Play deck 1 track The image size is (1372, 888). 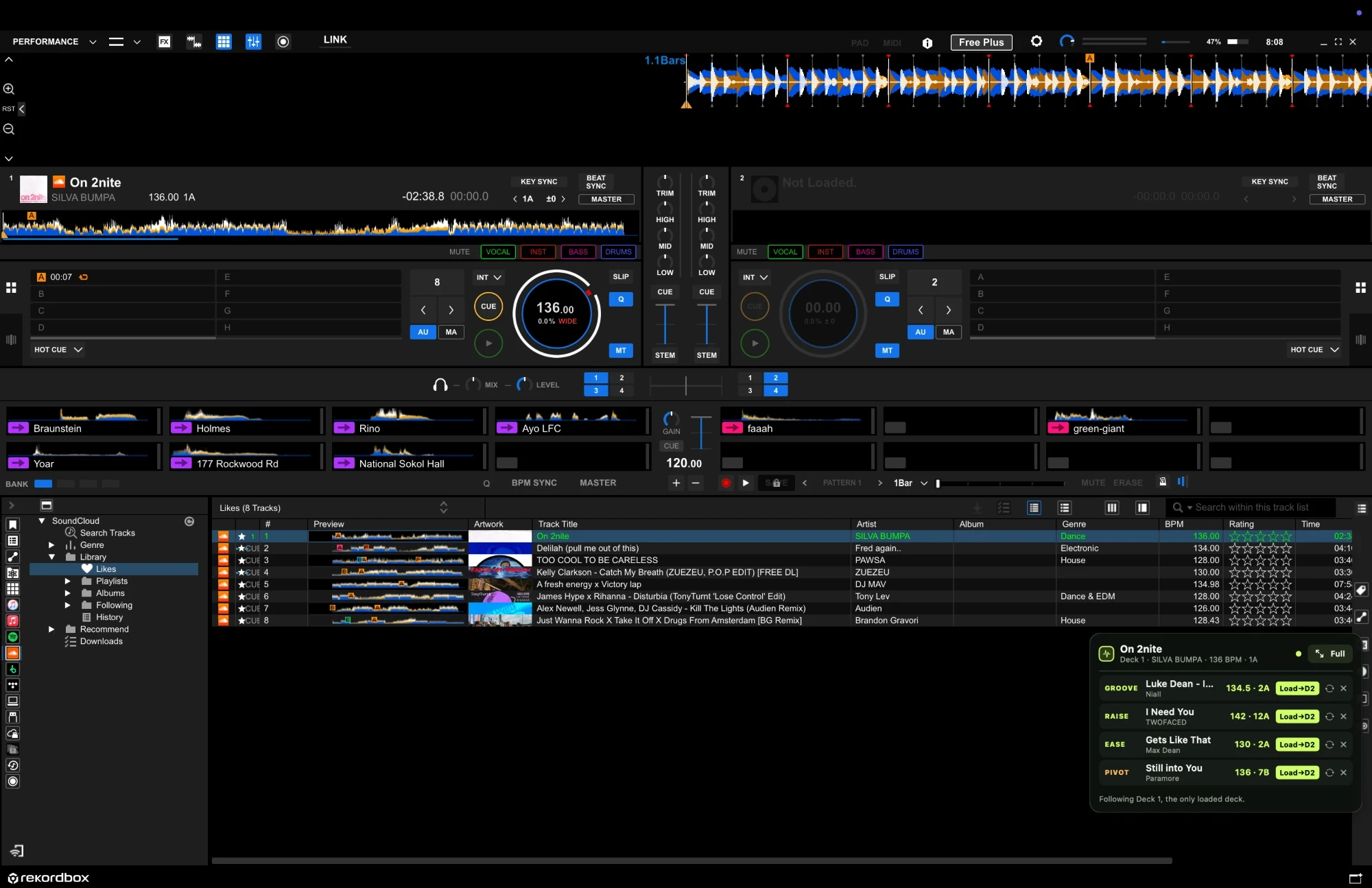click(x=488, y=343)
